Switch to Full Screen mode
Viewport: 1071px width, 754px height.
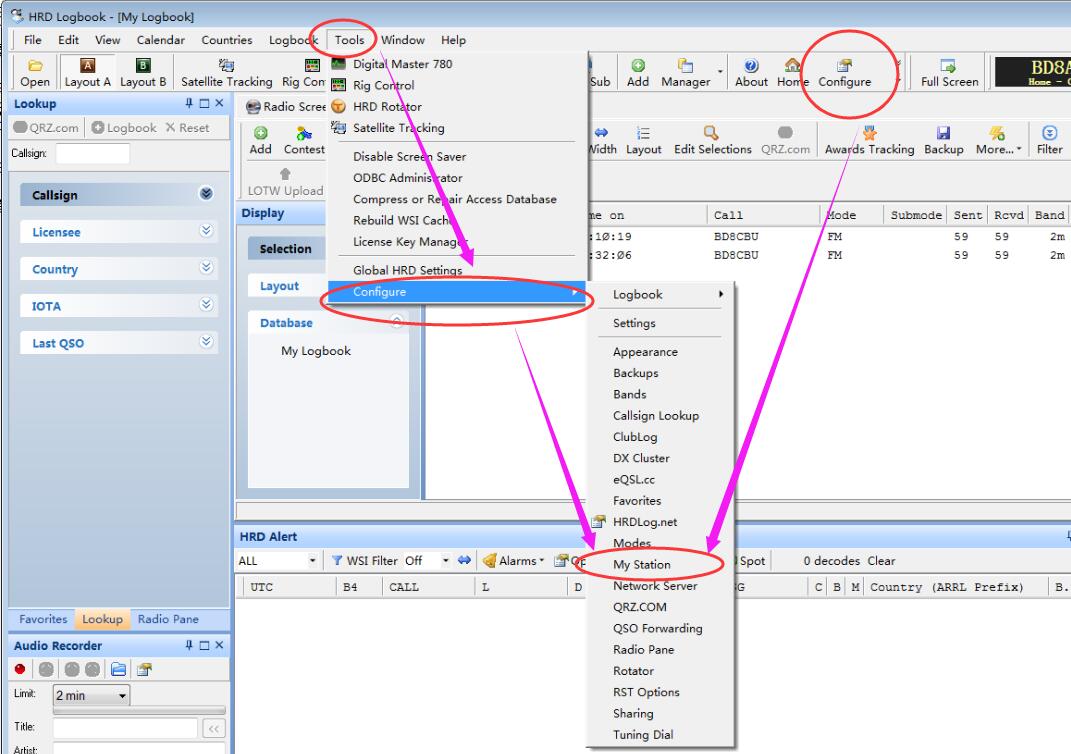tap(949, 72)
